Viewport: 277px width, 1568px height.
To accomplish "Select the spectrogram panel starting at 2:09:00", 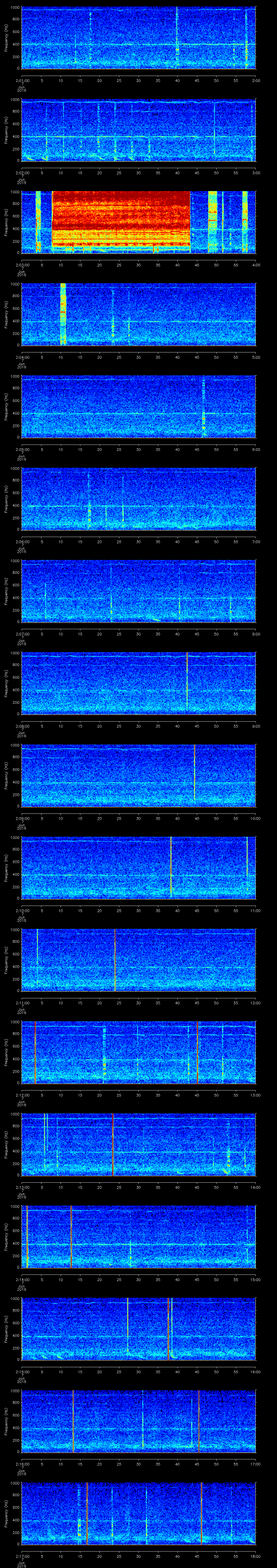I will (138, 775).
